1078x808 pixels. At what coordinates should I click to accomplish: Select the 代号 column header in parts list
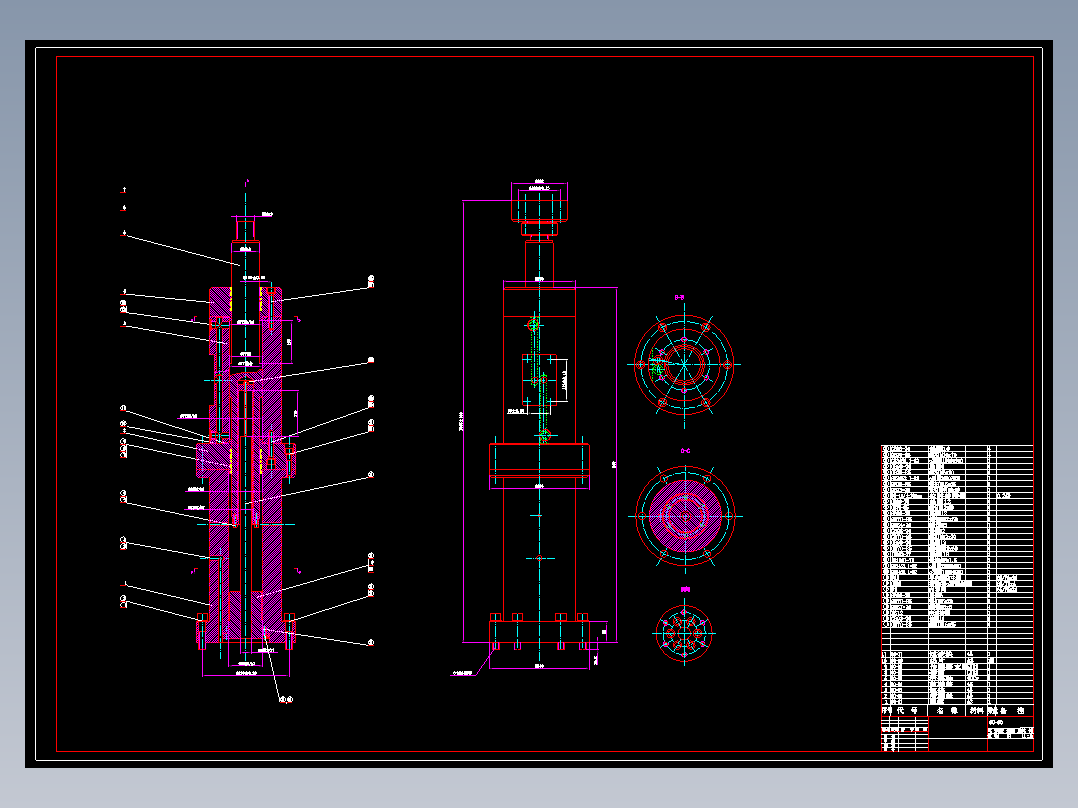tap(908, 710)
